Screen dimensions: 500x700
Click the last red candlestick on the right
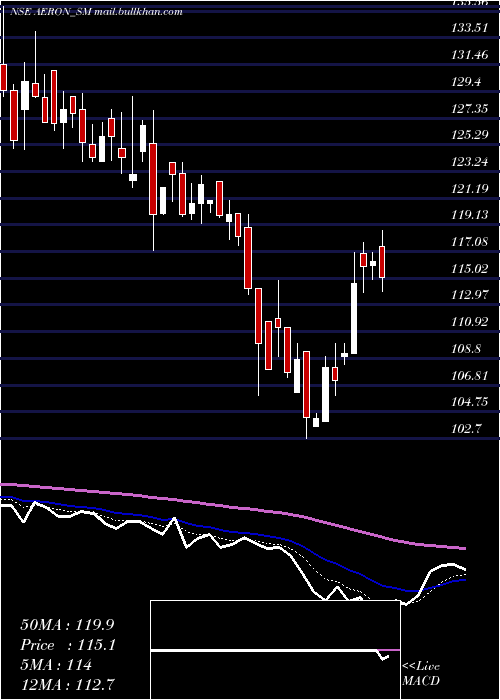(382, 262)
